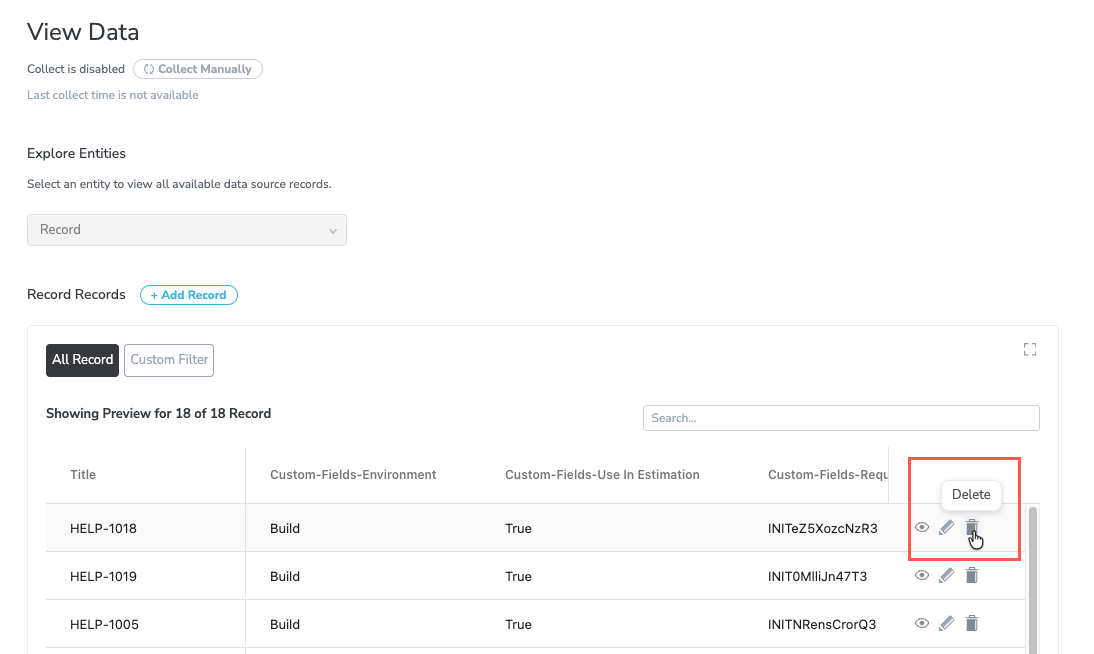Click the table's vertical scrollbar
This screenshot has height=654, width=1094.
[1033, 579]
